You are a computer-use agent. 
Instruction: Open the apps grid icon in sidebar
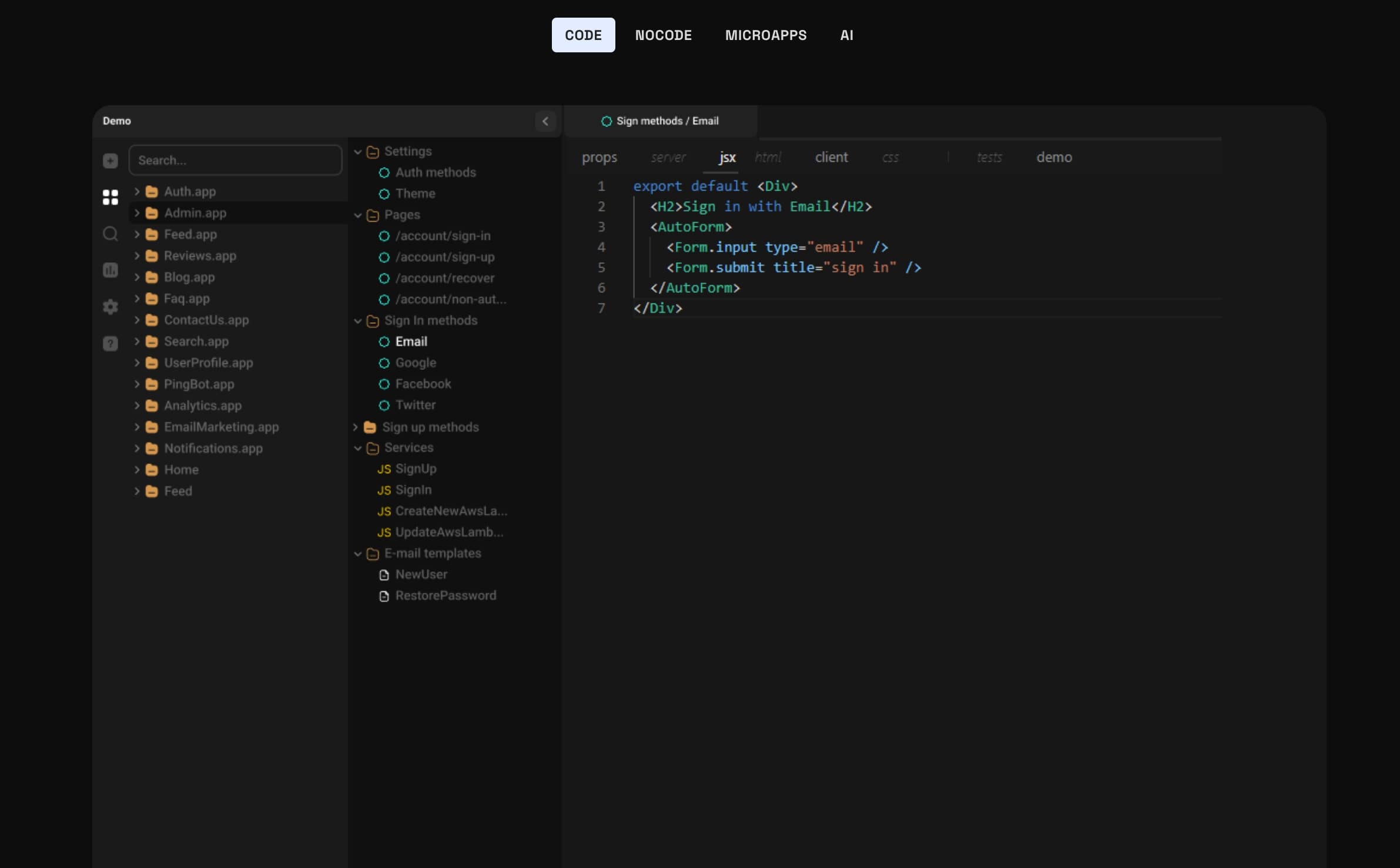click(x=110, y=198)
